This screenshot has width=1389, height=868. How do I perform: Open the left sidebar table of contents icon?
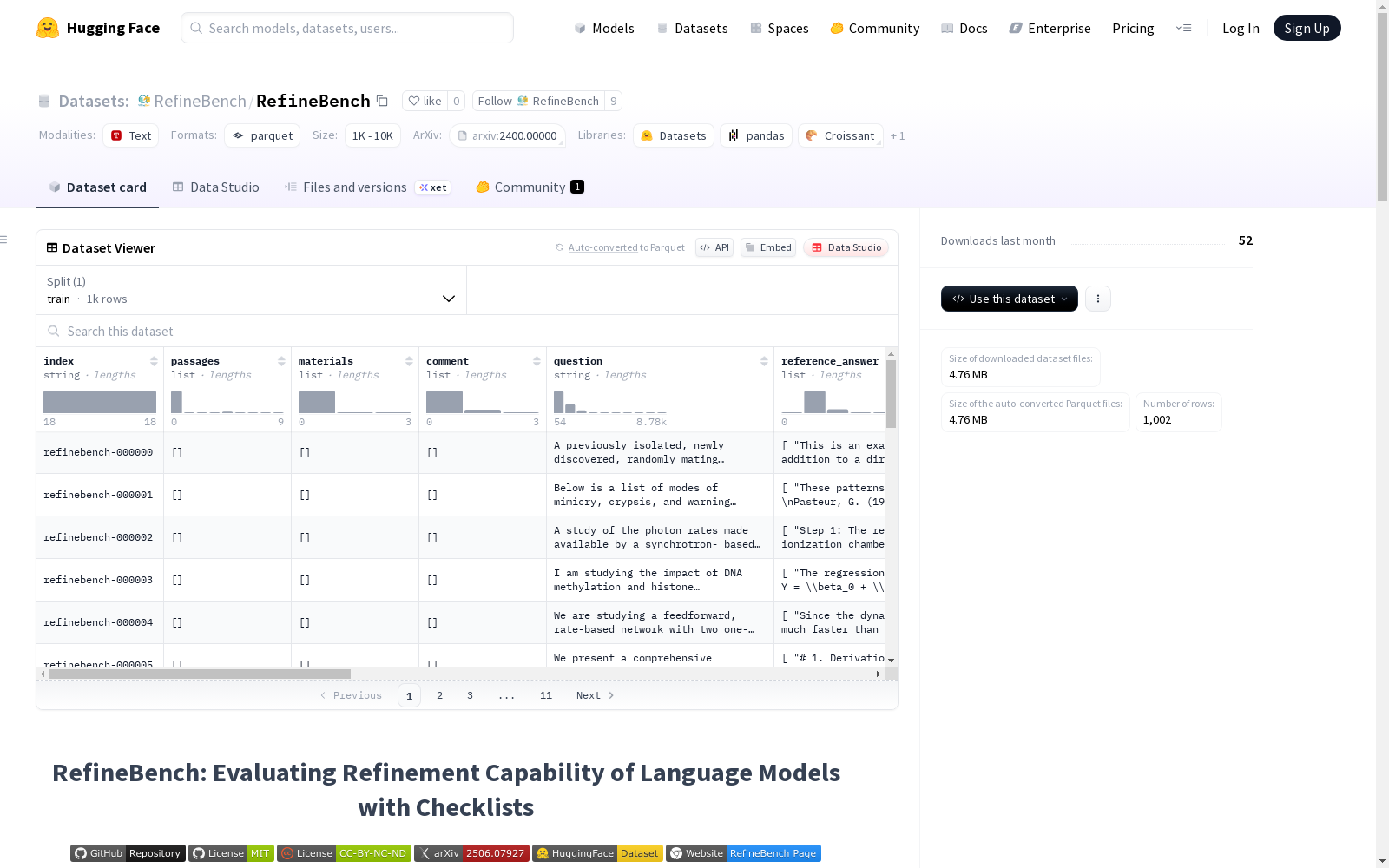click(x=4, y=240)
